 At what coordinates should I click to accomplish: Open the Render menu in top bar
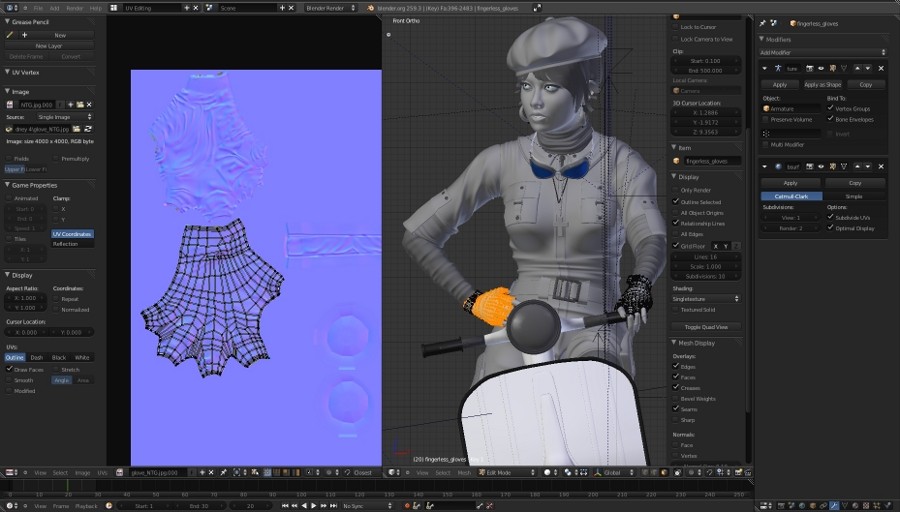pos(75,8)
